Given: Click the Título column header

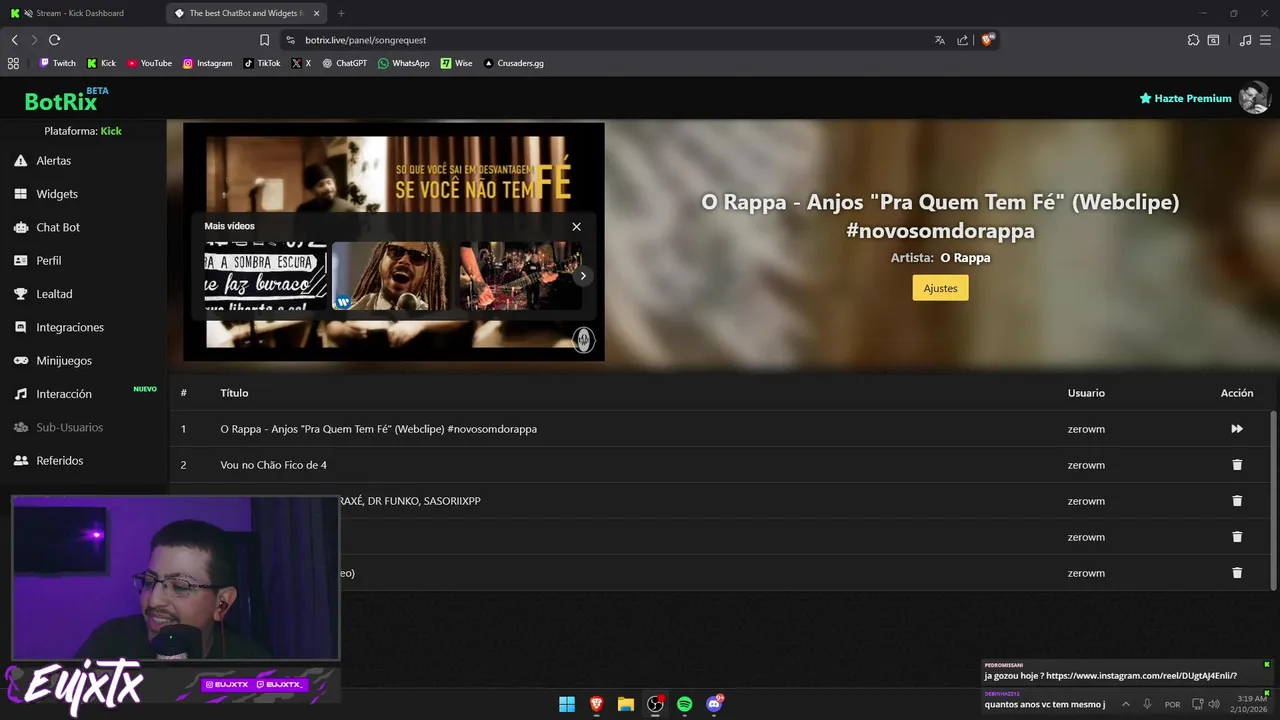Looking at the screenshot, I should click(x=234, y=393).
